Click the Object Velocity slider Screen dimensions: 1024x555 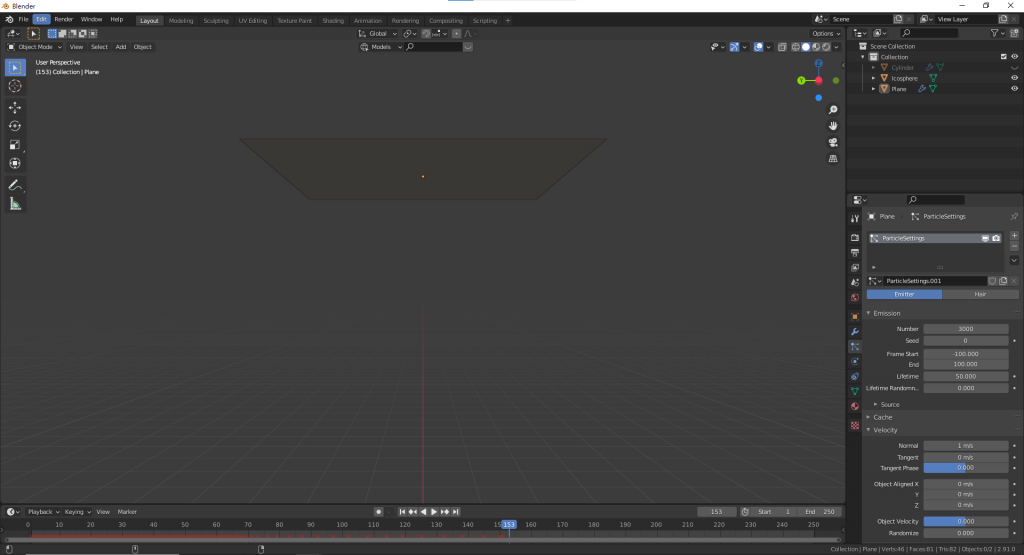pos(966,522)
